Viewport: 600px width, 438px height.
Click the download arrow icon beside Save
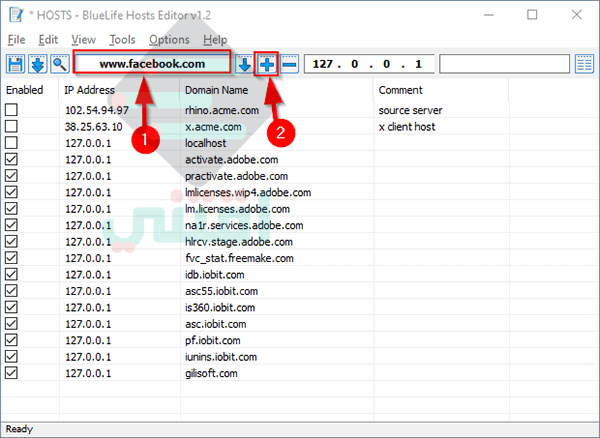38,64
